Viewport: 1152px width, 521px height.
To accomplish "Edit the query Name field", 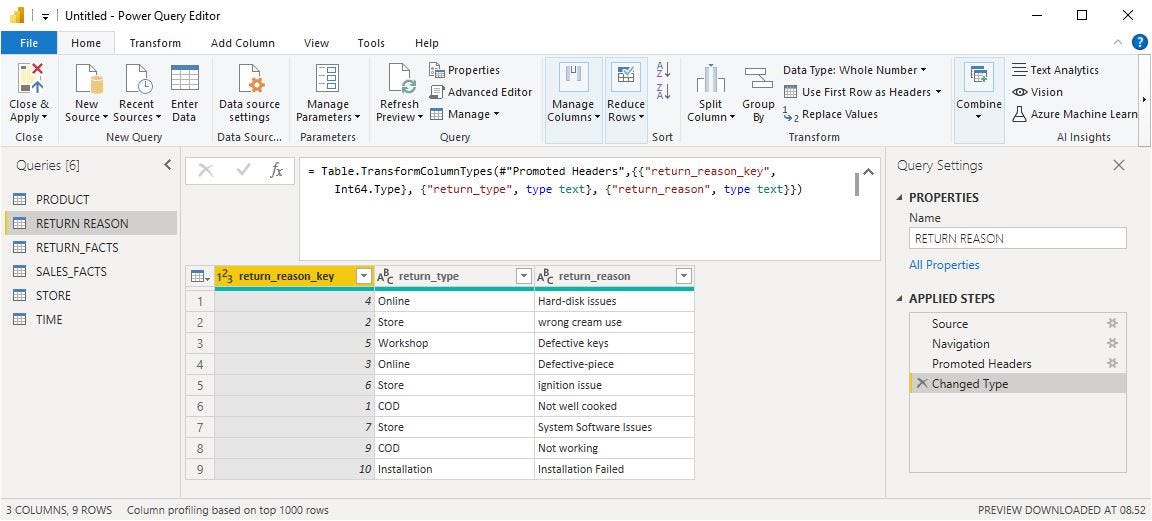I will [1018, 238].
